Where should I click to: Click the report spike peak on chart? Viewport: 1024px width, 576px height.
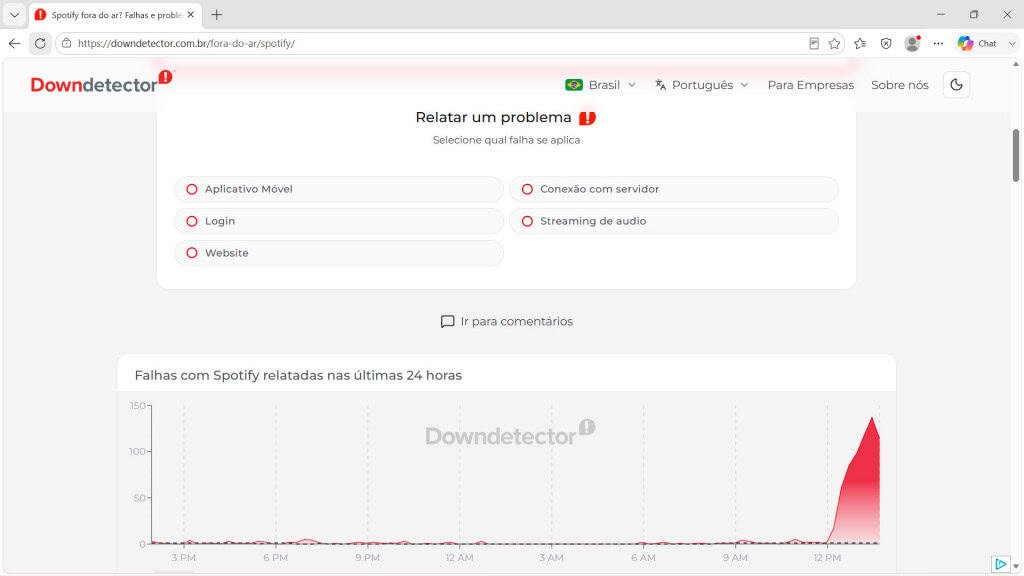click(x=872, y=419)
